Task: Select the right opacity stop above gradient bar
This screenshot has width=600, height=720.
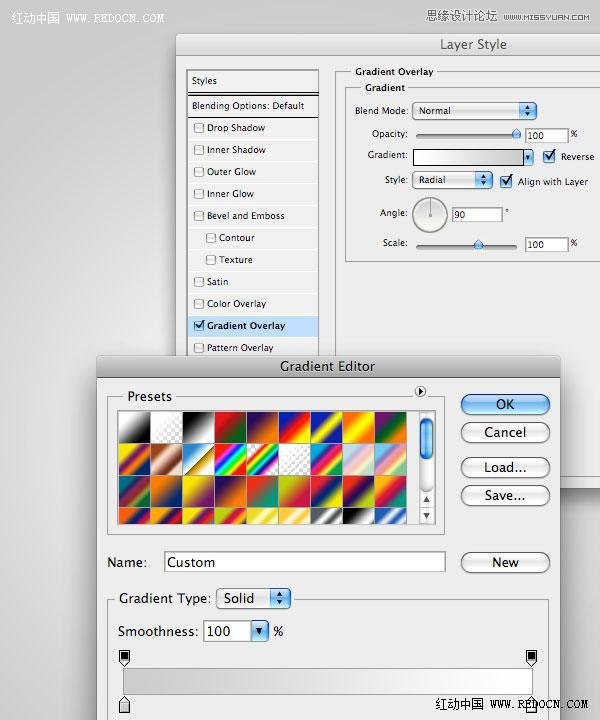Action: 531,657
